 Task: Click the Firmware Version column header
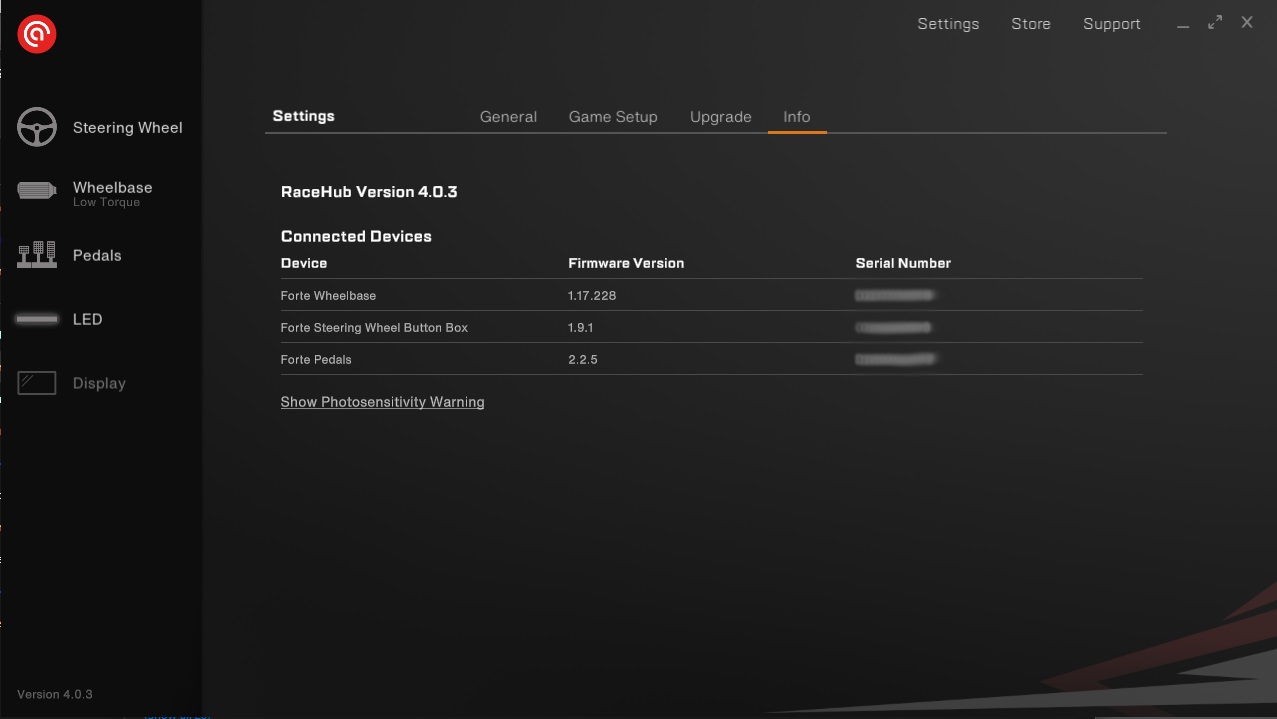click(626, 263)
